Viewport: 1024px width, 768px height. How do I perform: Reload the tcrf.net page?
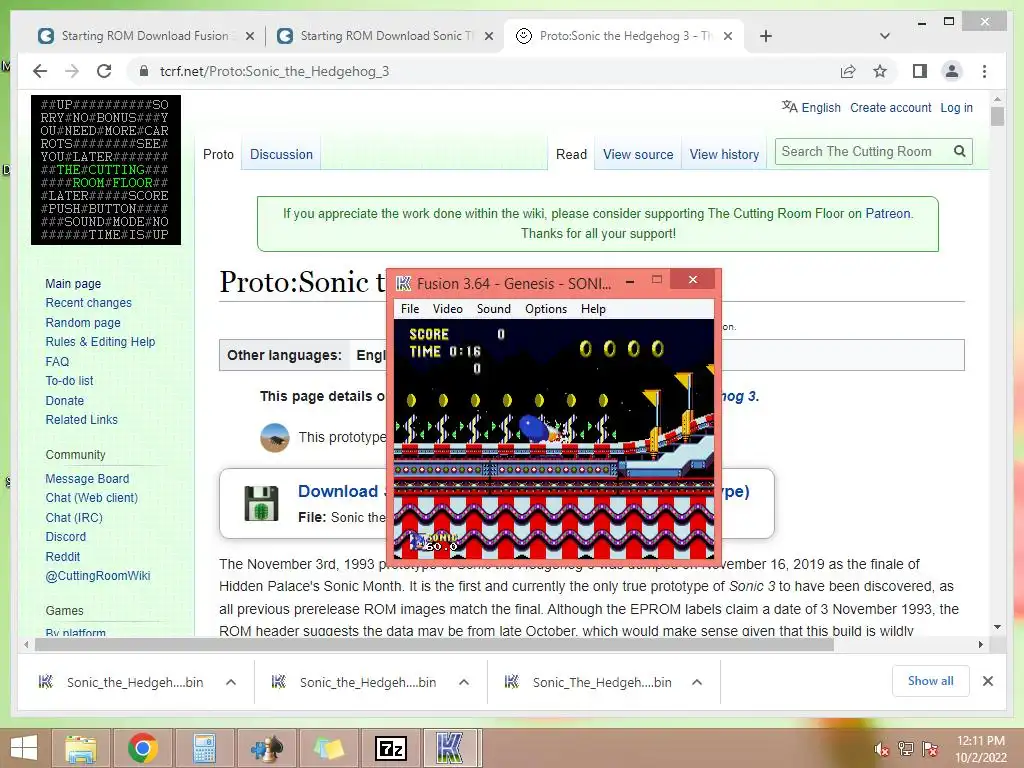[104, 71]
